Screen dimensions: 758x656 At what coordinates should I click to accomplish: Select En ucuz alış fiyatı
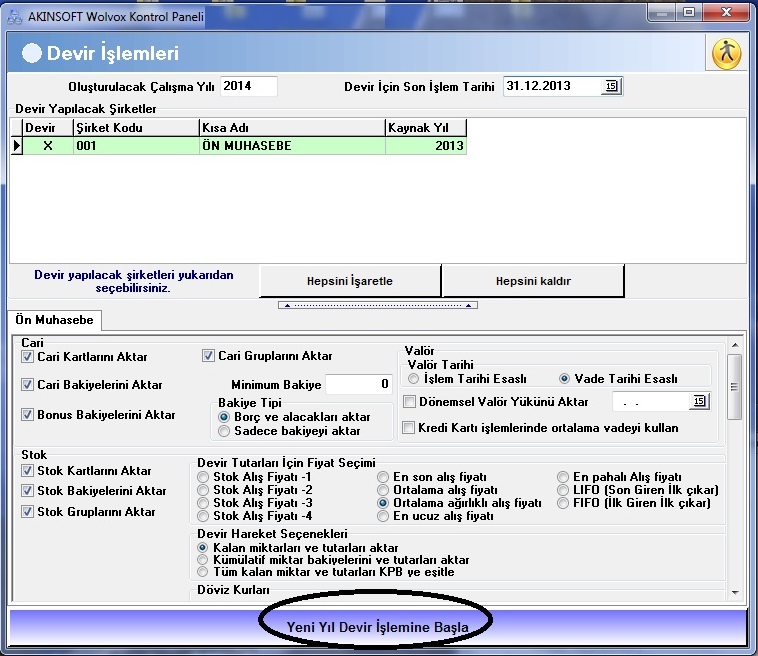(383, 516)
